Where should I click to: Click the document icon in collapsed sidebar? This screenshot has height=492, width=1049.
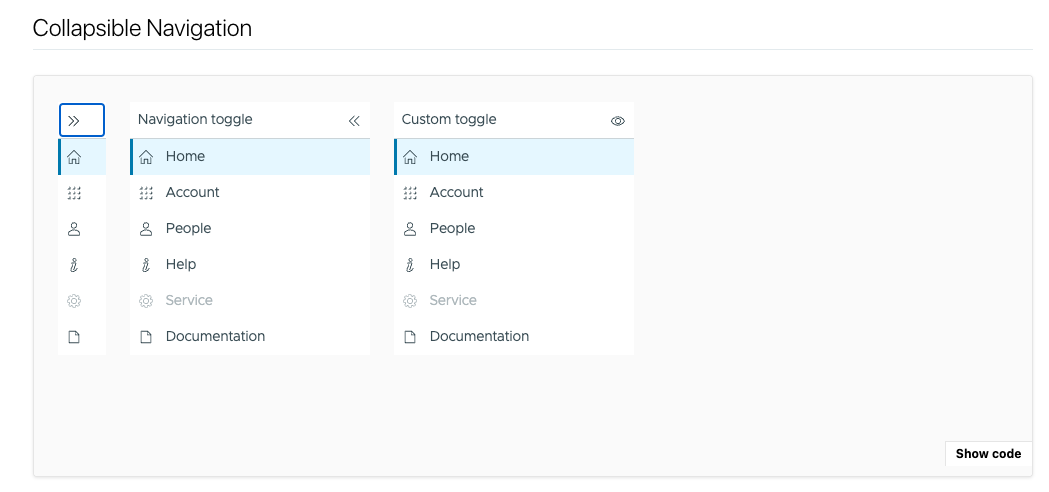74,337
